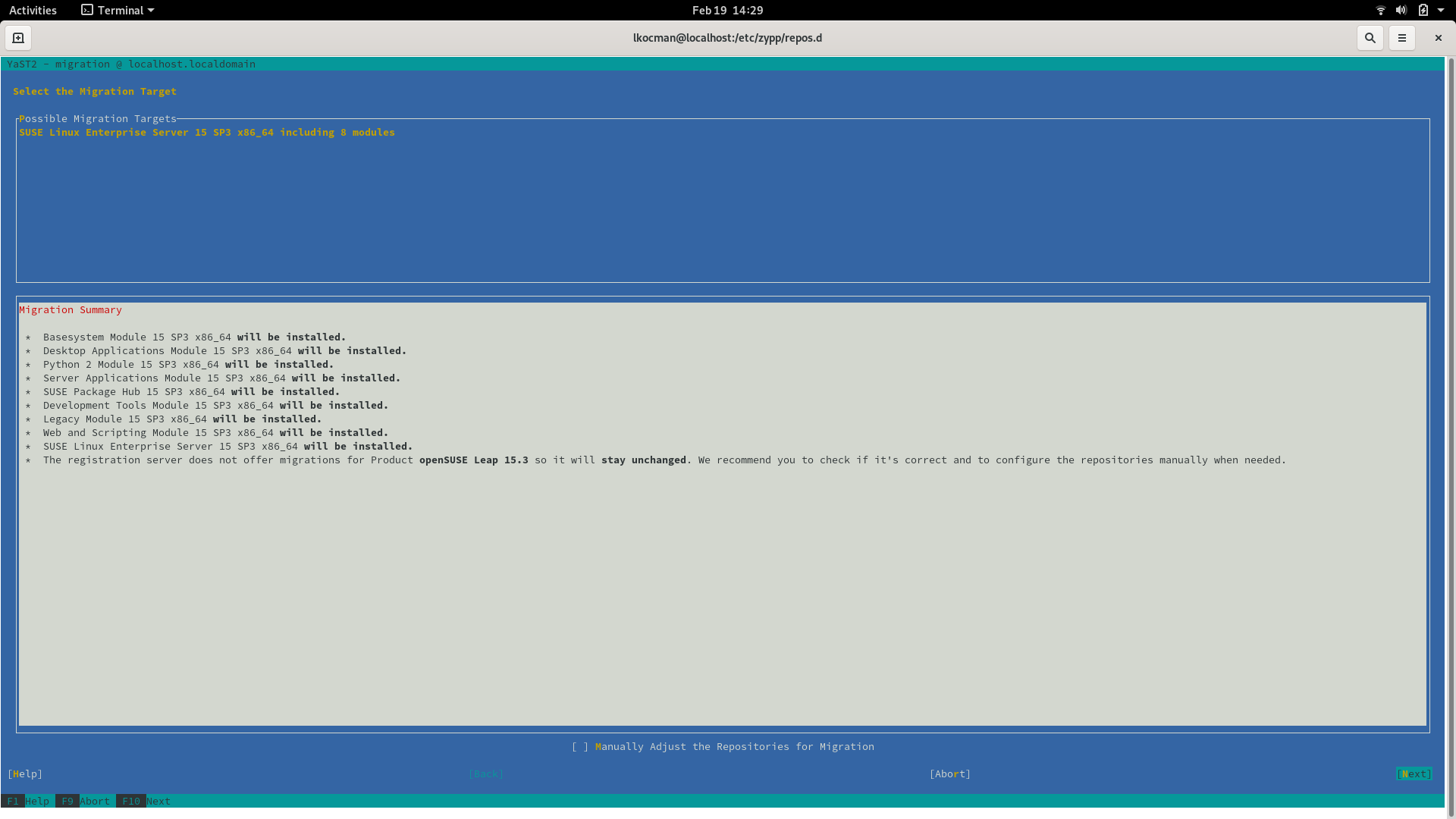Click the Wi-Fi status icon

click(1380, 11)
